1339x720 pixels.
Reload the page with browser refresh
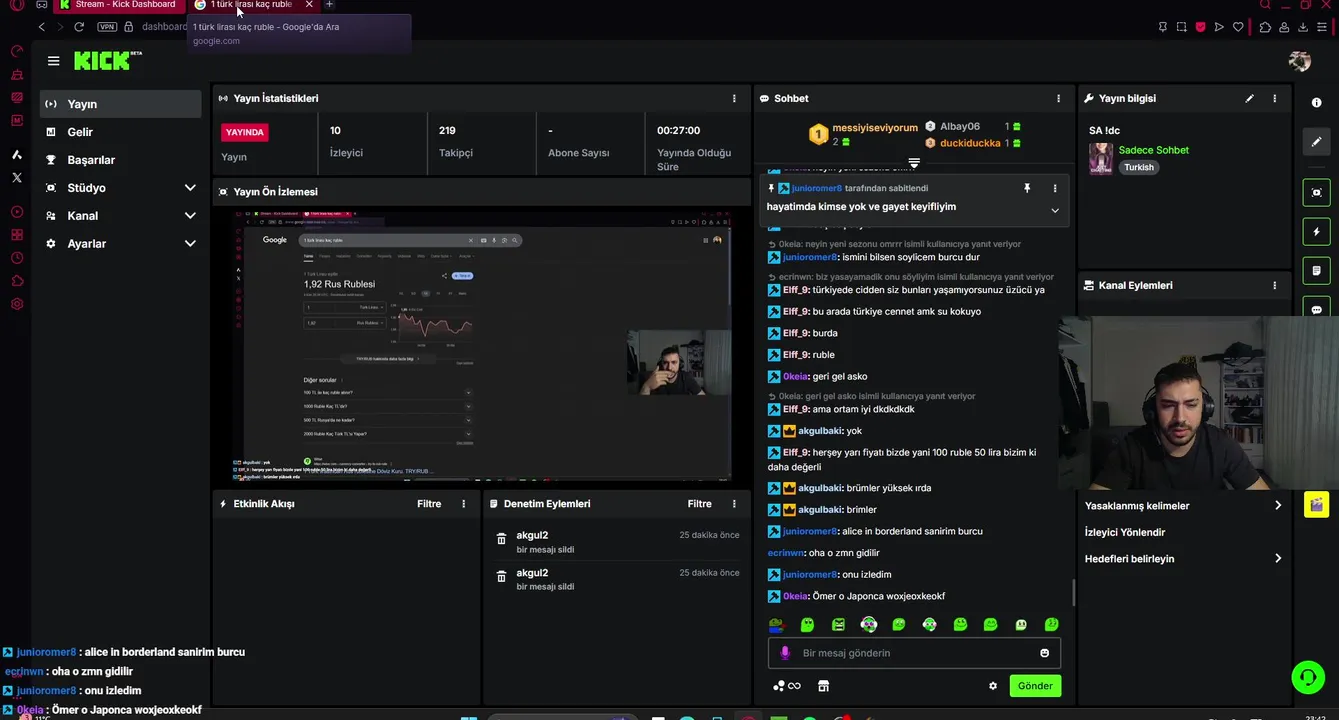pyautogui.click(x=79, y=27)
